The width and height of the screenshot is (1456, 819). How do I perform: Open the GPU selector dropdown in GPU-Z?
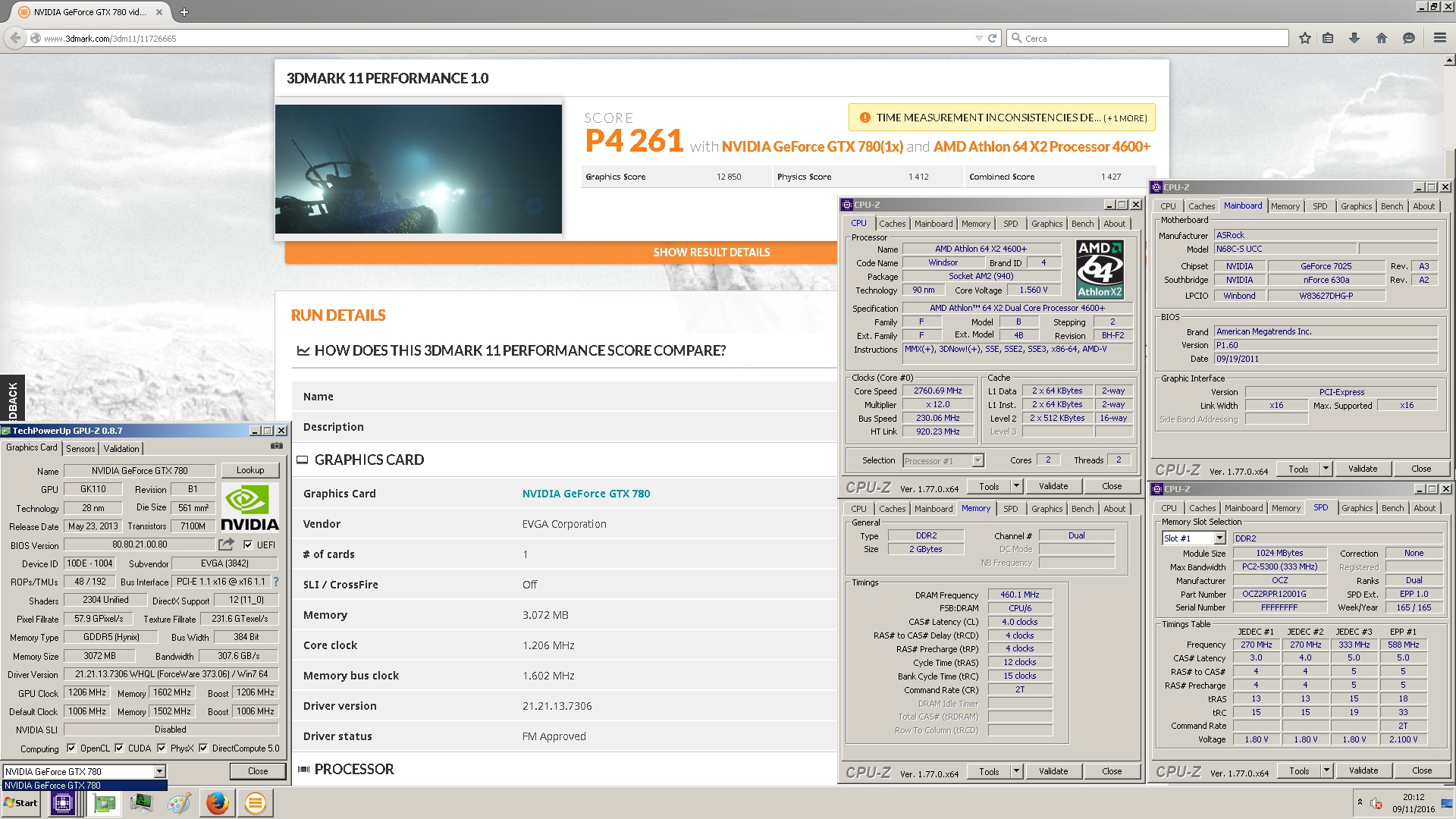point(159,771)
